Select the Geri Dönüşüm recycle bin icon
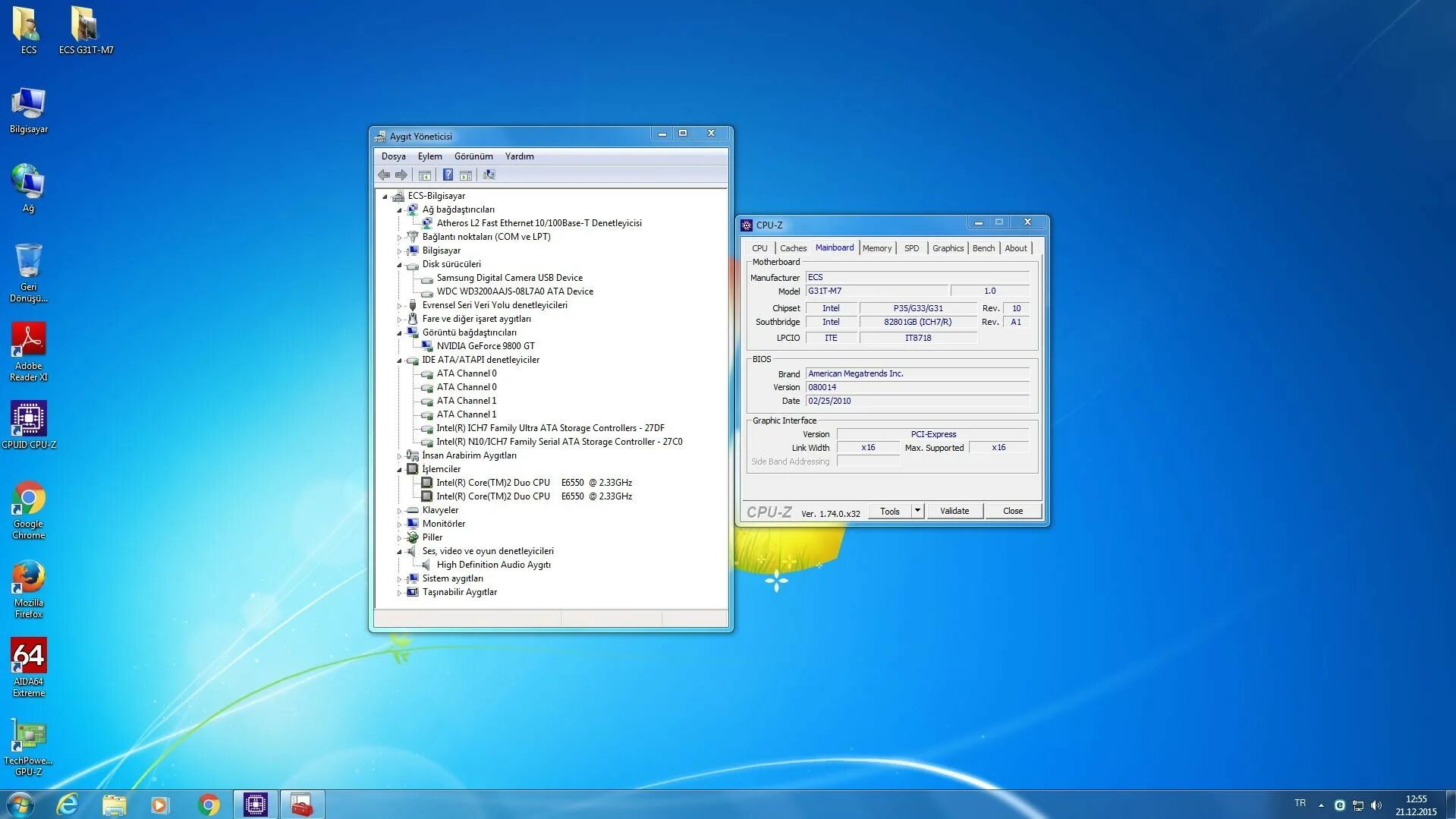 coord(28,273)
